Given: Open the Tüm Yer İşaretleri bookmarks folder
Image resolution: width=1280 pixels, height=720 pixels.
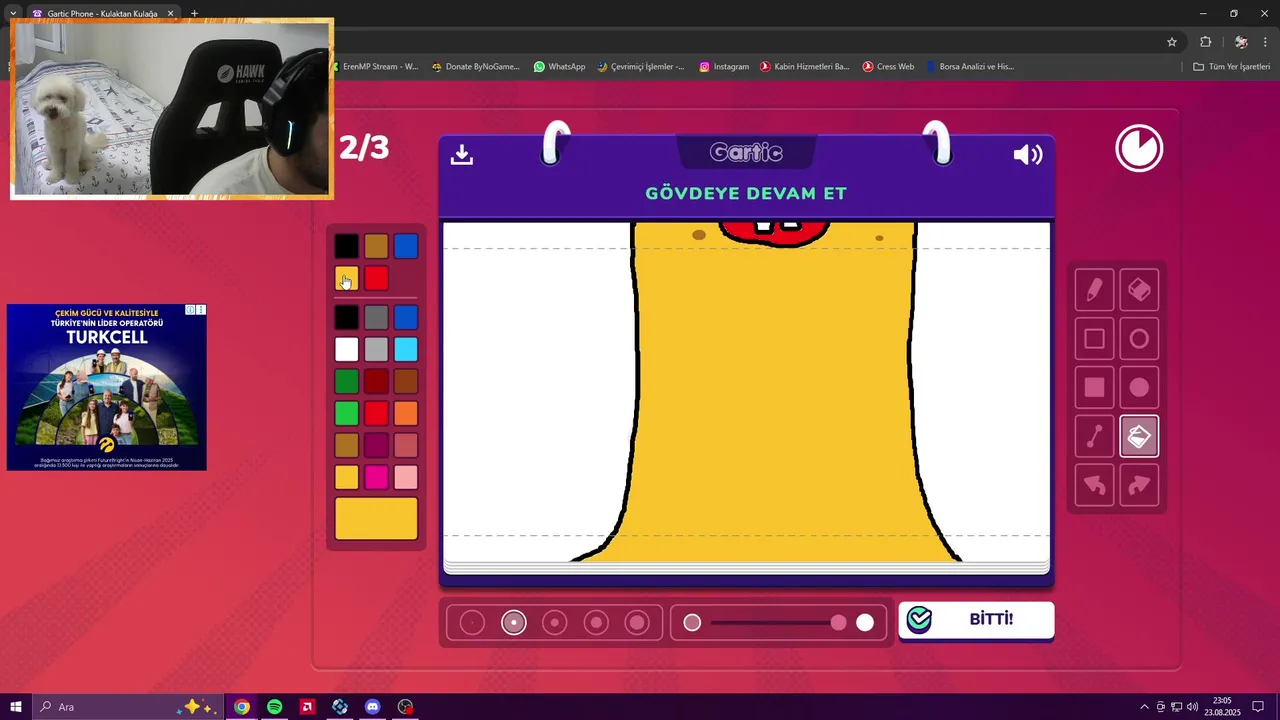Looking at the screenshot, I should click(1231, 67).
